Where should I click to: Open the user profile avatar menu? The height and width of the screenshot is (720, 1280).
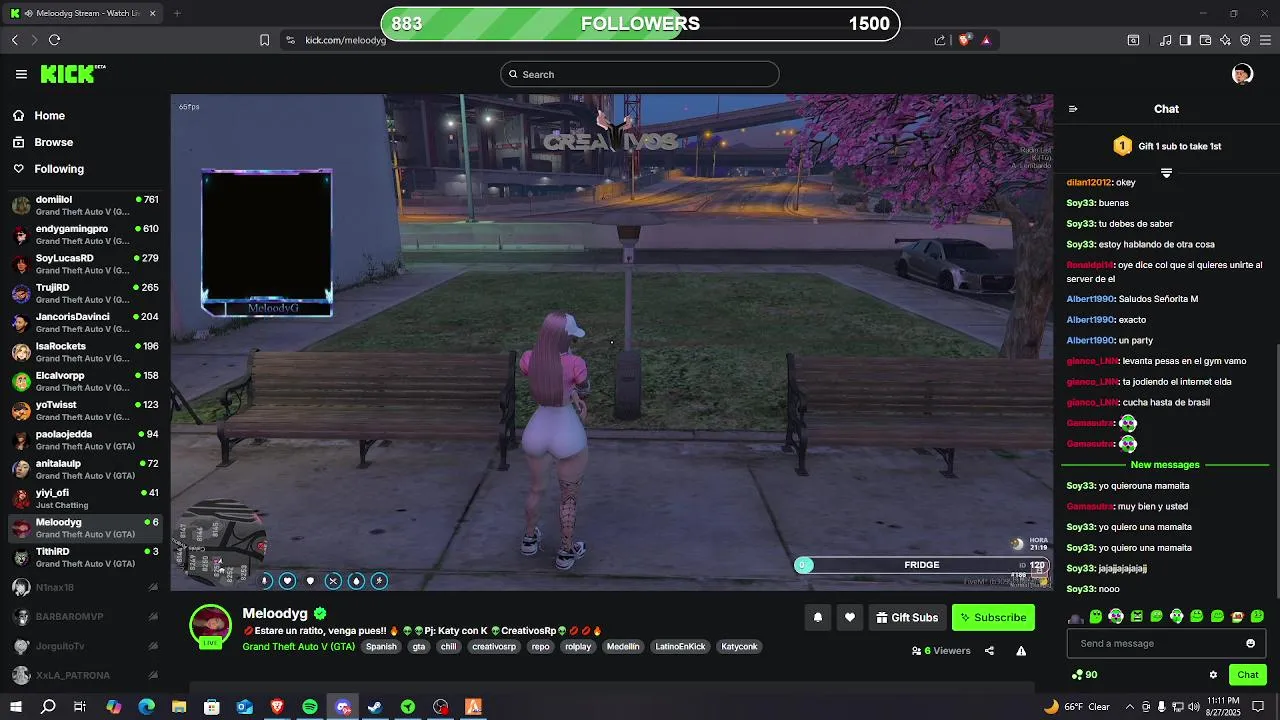coord(1242,74)
